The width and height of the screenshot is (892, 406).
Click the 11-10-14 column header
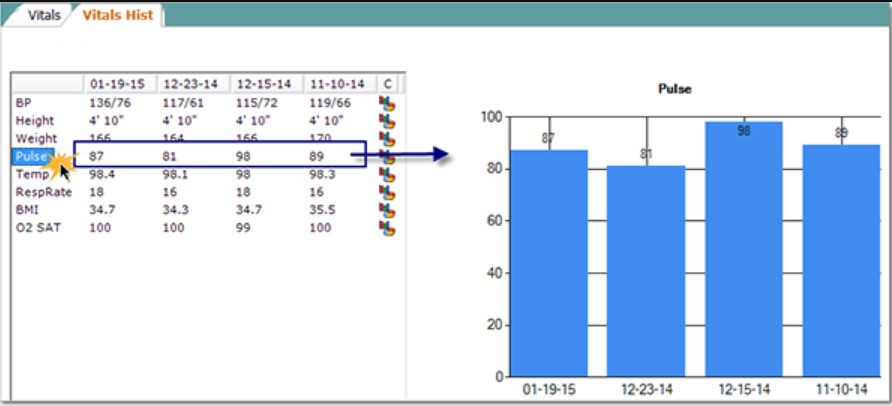340,84
